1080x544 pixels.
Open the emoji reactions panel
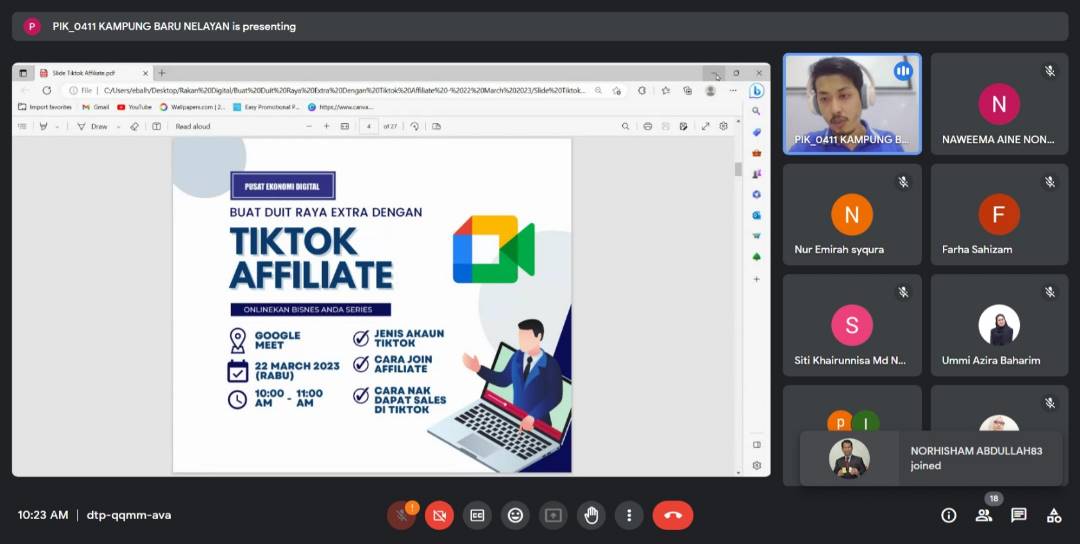515,515
